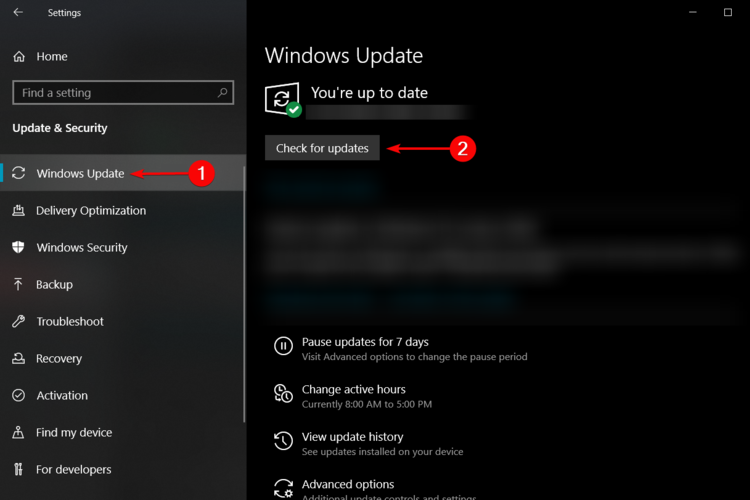Open Delivery Optimization settings
Screen dimensions: 750x500
[123, 210]
